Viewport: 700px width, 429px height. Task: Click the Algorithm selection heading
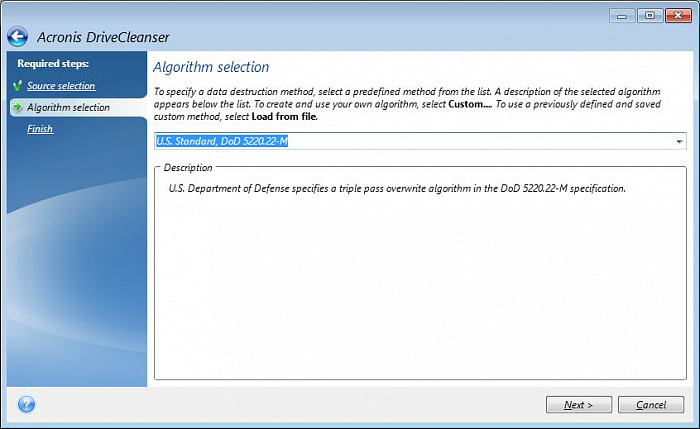211,67
